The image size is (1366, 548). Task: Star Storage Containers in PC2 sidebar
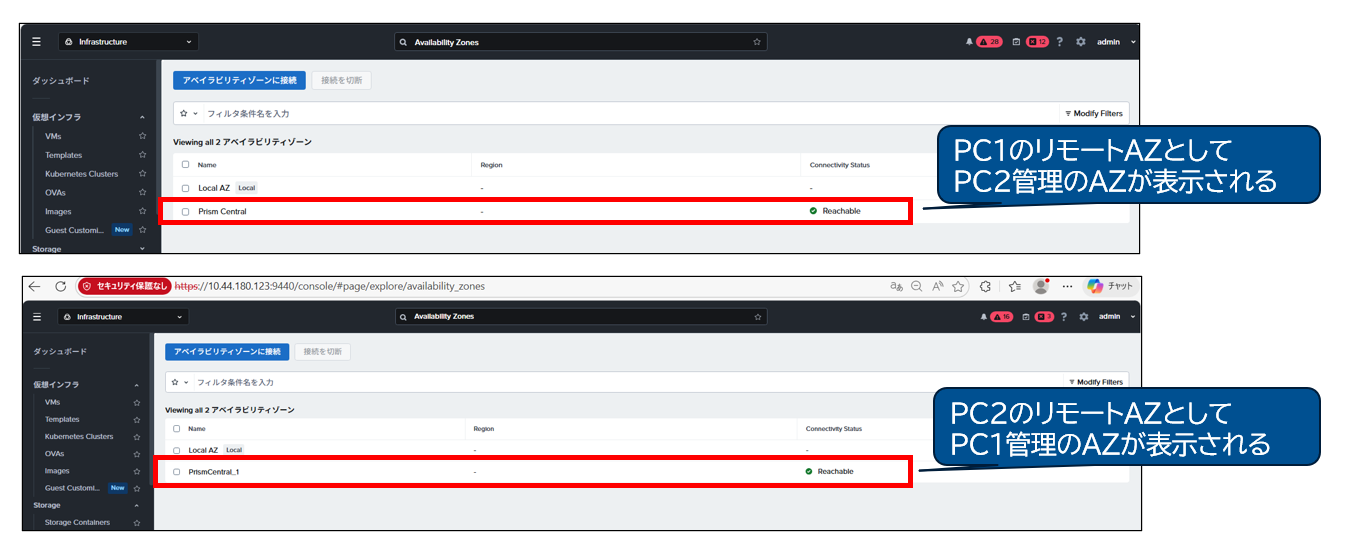[136, 522]
